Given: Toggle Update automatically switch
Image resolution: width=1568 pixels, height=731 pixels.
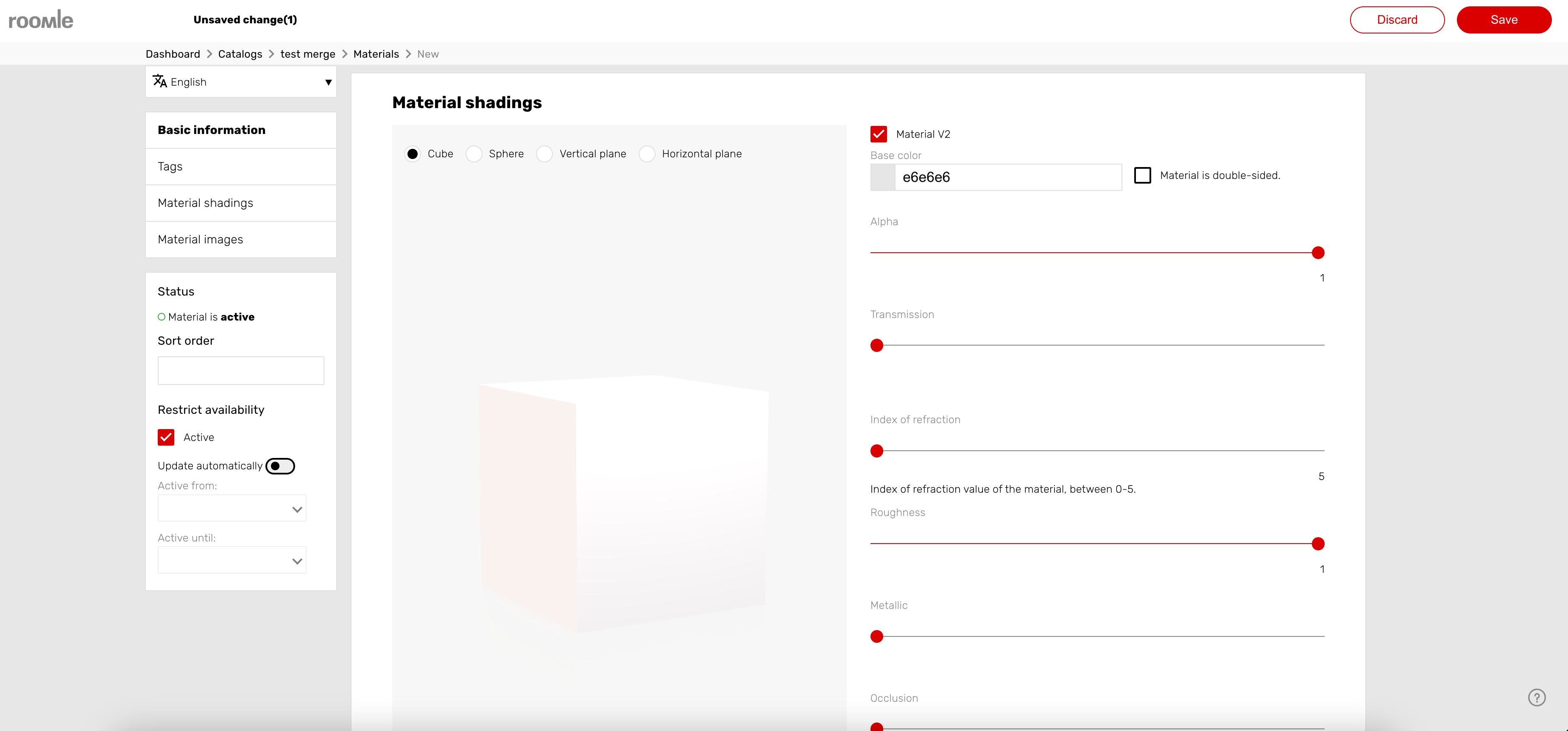Looking at the screenshot, I should (280, 466).
